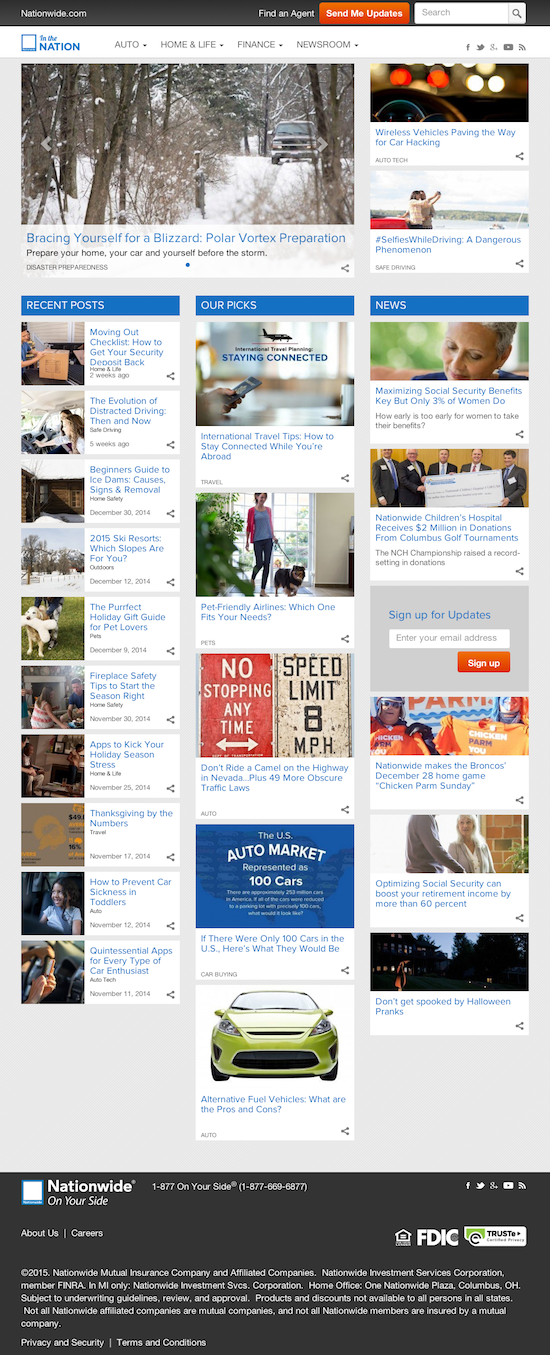Share Wireless Vehicles car hacking article

click(x=520, y=156)
